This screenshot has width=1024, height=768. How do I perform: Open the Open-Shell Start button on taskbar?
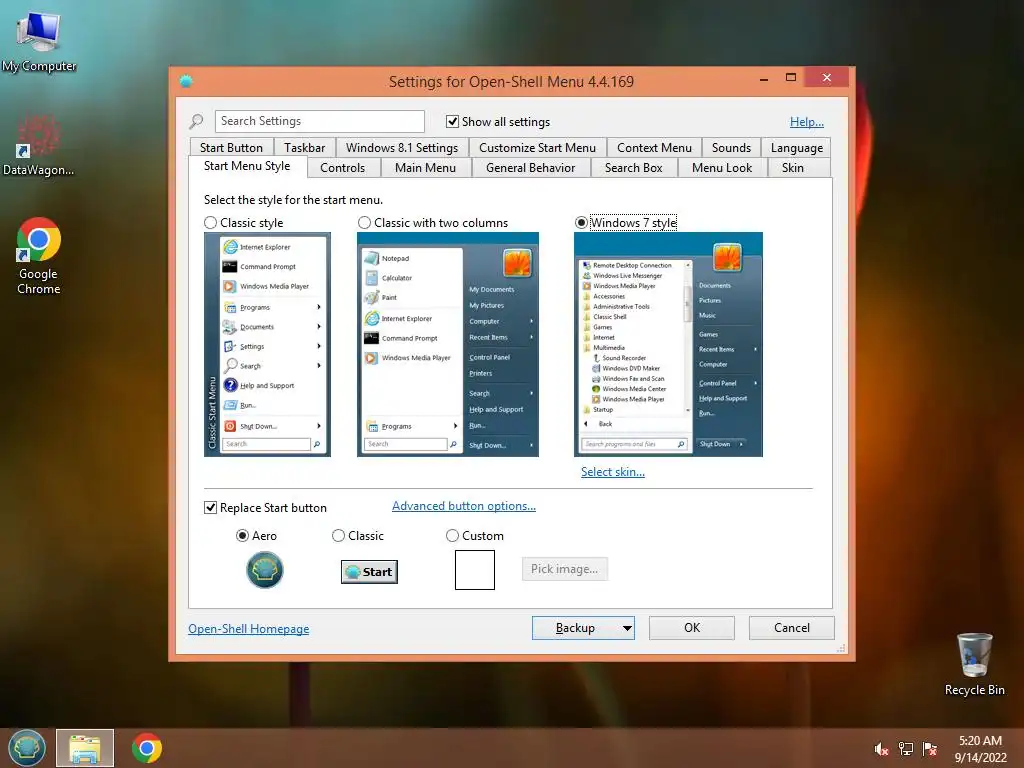point(26,748)
